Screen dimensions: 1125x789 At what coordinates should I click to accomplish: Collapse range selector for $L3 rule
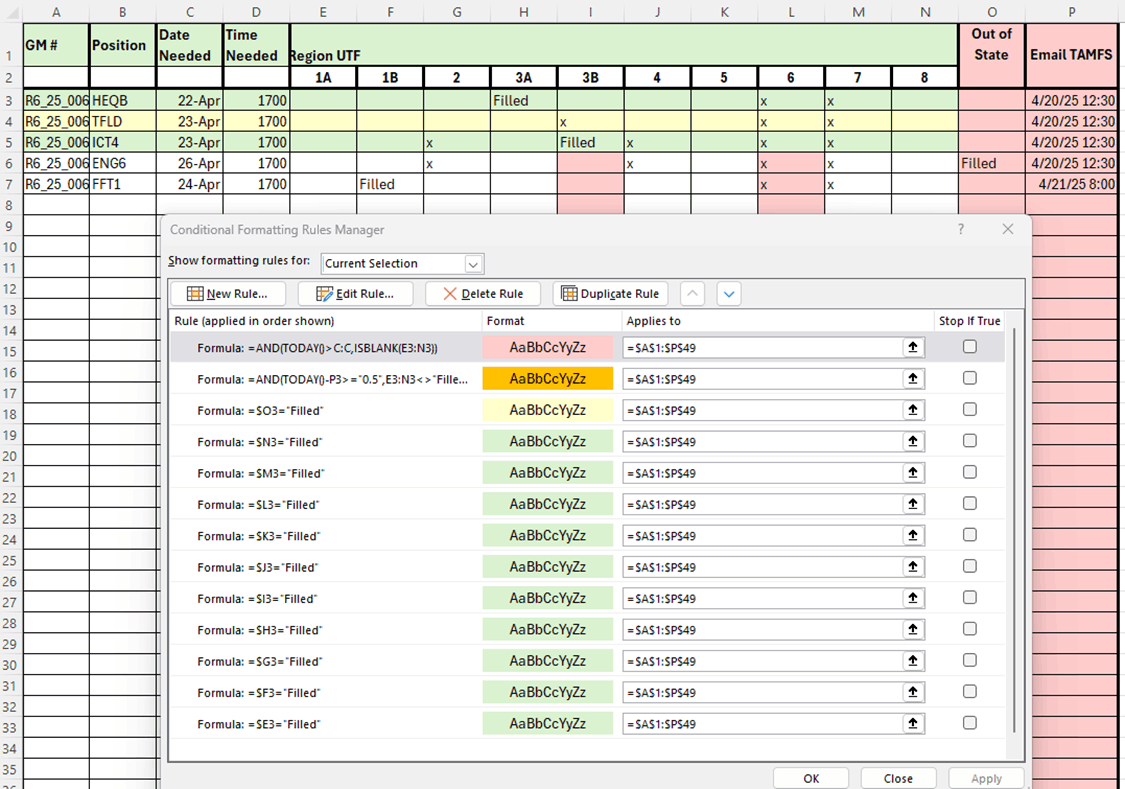tap(913, 504)
